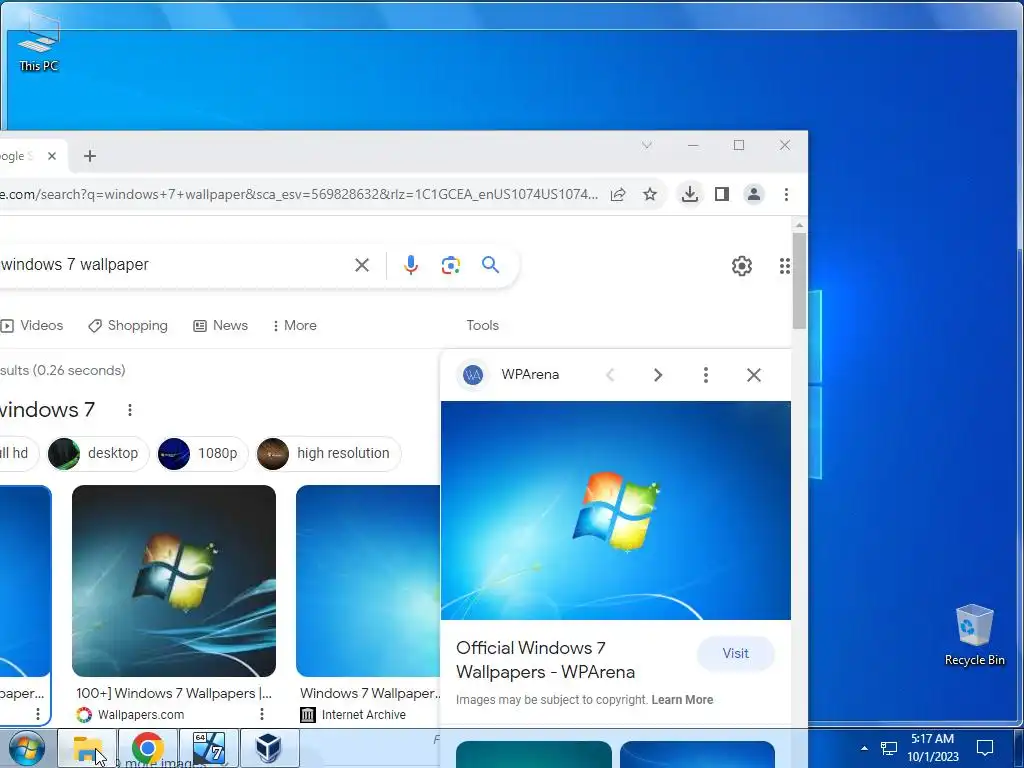Open the Internet Archive wallpaper thumbnail

[x=368, y=581]
